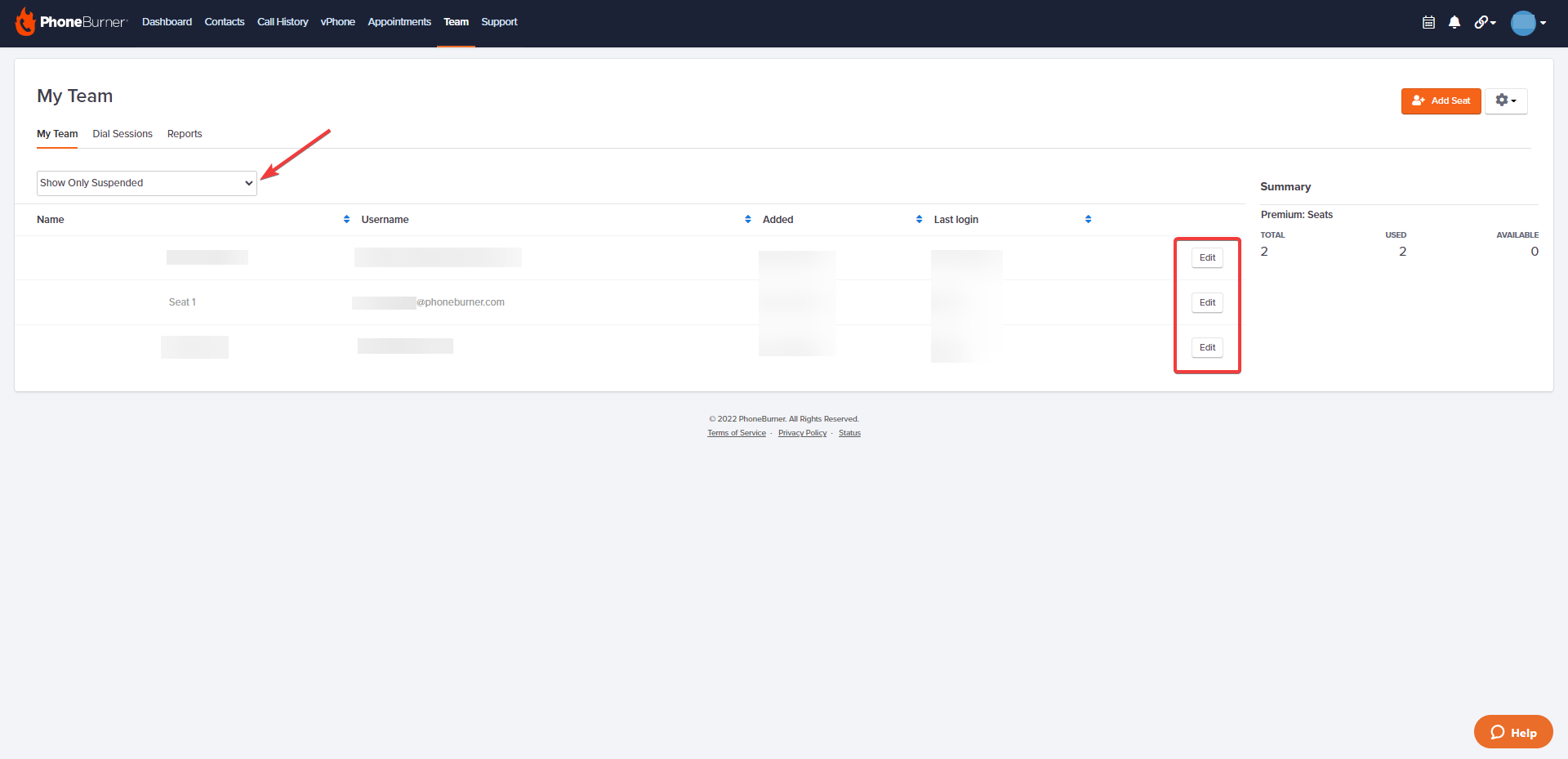Click the Username column header
1568x759 pixels.
point(385,219)
